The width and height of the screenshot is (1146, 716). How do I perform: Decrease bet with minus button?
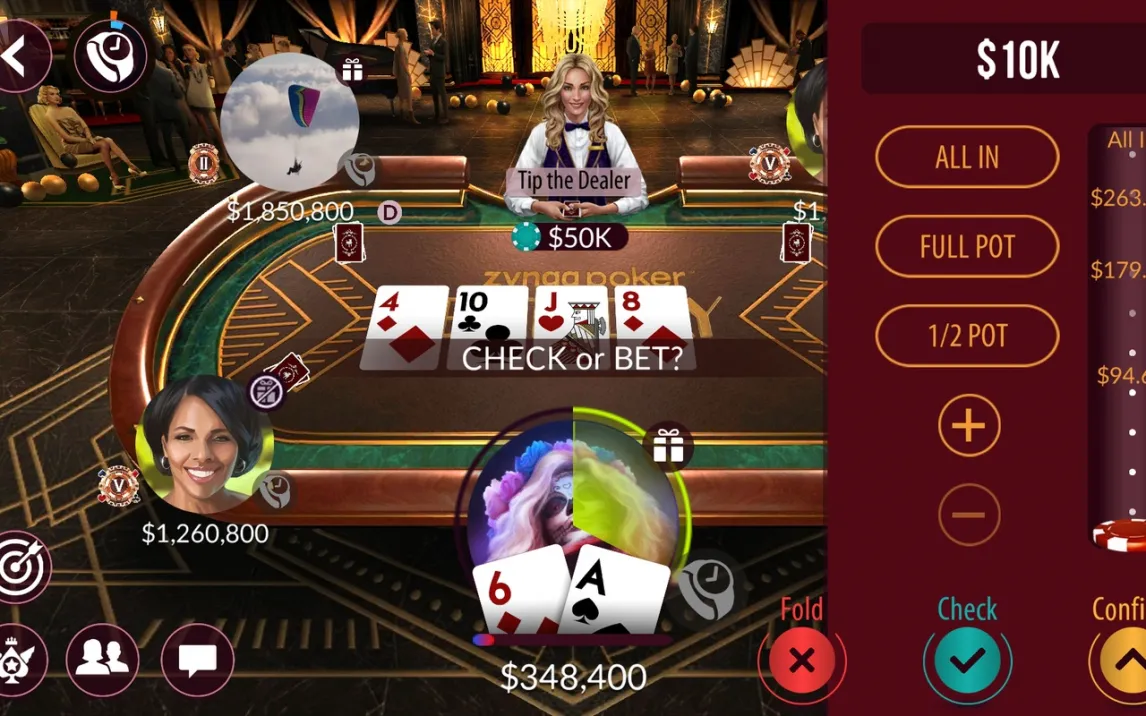[968, 514]
